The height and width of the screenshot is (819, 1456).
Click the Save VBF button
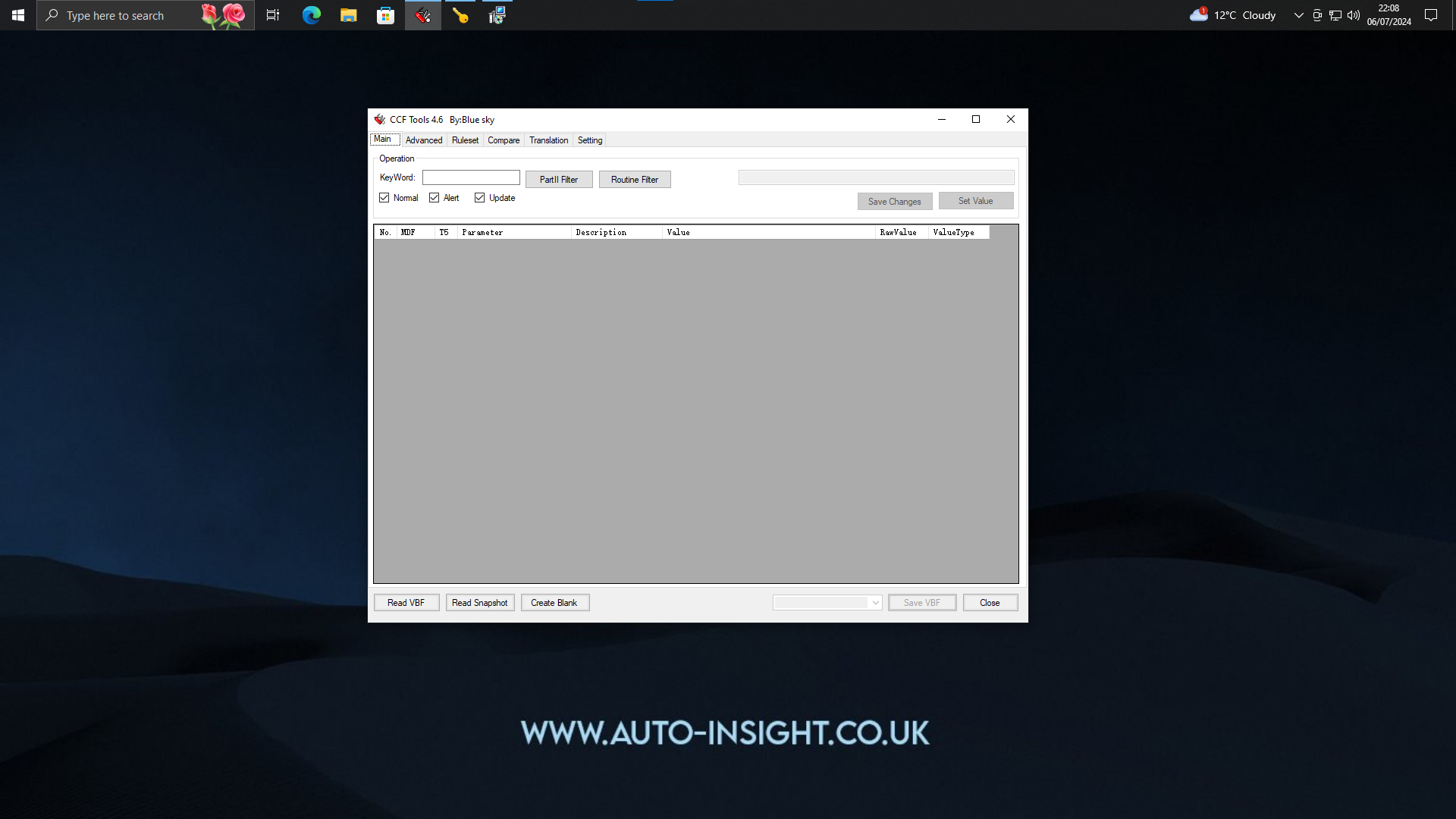[x=922, y=602]
